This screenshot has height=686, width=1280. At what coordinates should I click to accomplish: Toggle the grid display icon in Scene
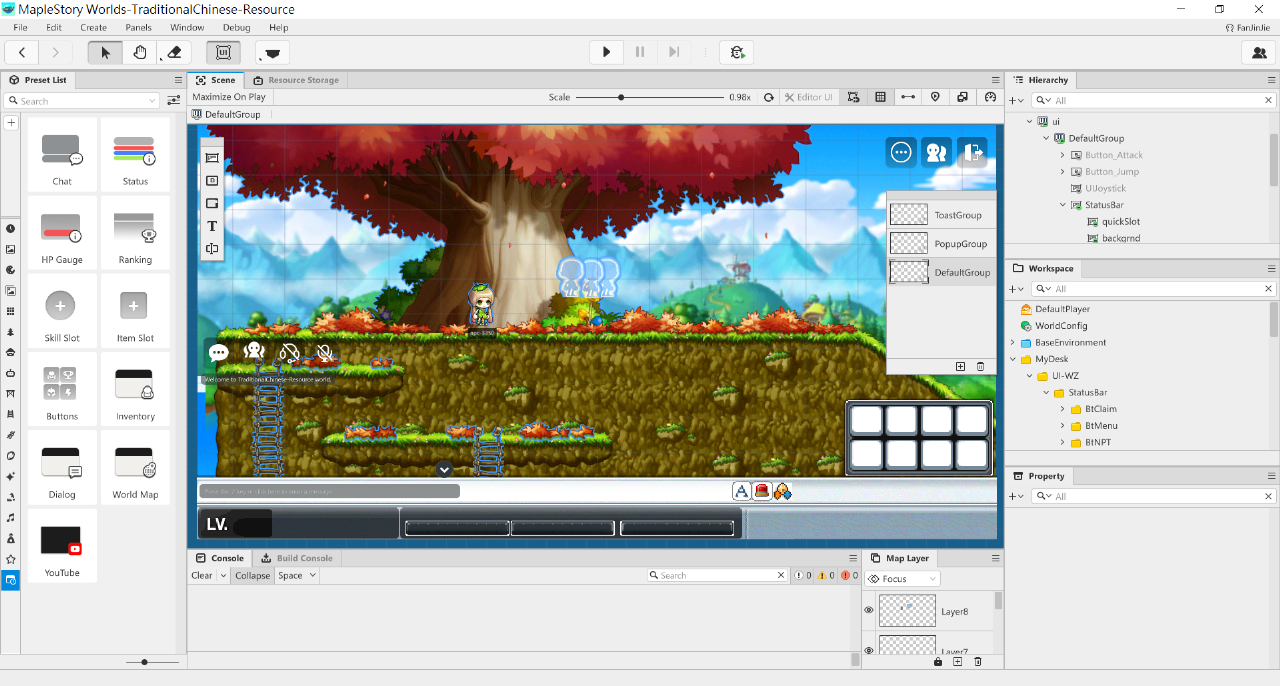(880, 97)
